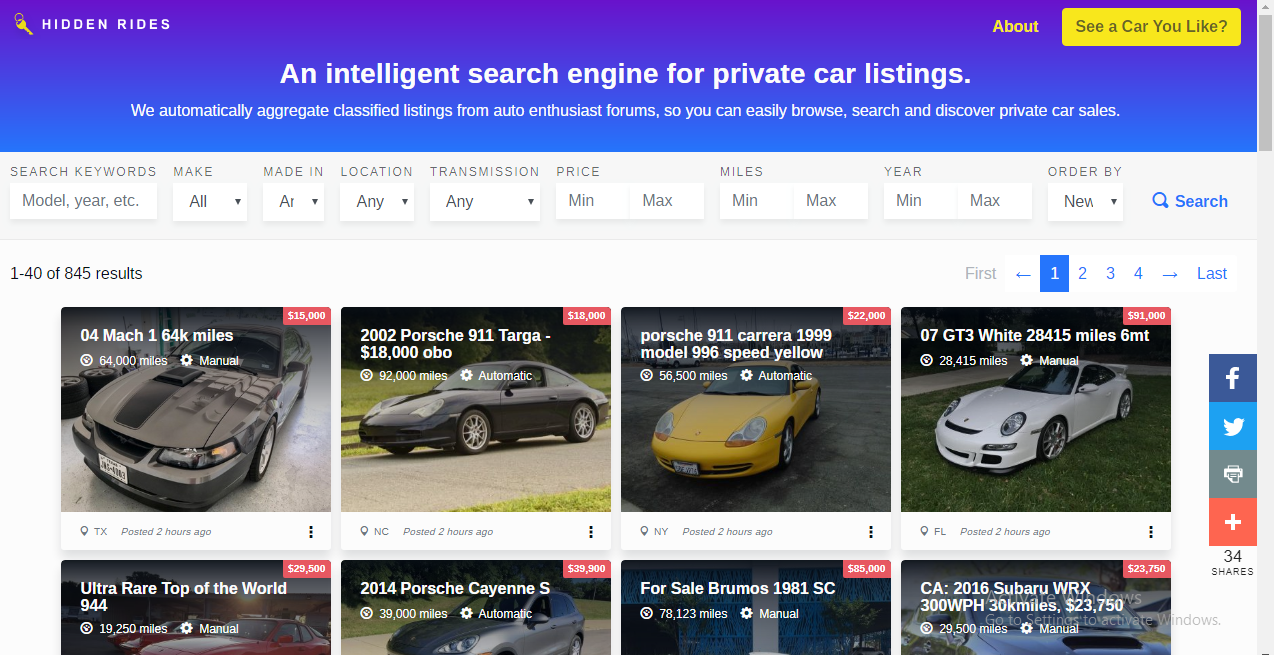Focus the Year Max field
Viewport: 1274px width, 655px height.
[995, 201]
